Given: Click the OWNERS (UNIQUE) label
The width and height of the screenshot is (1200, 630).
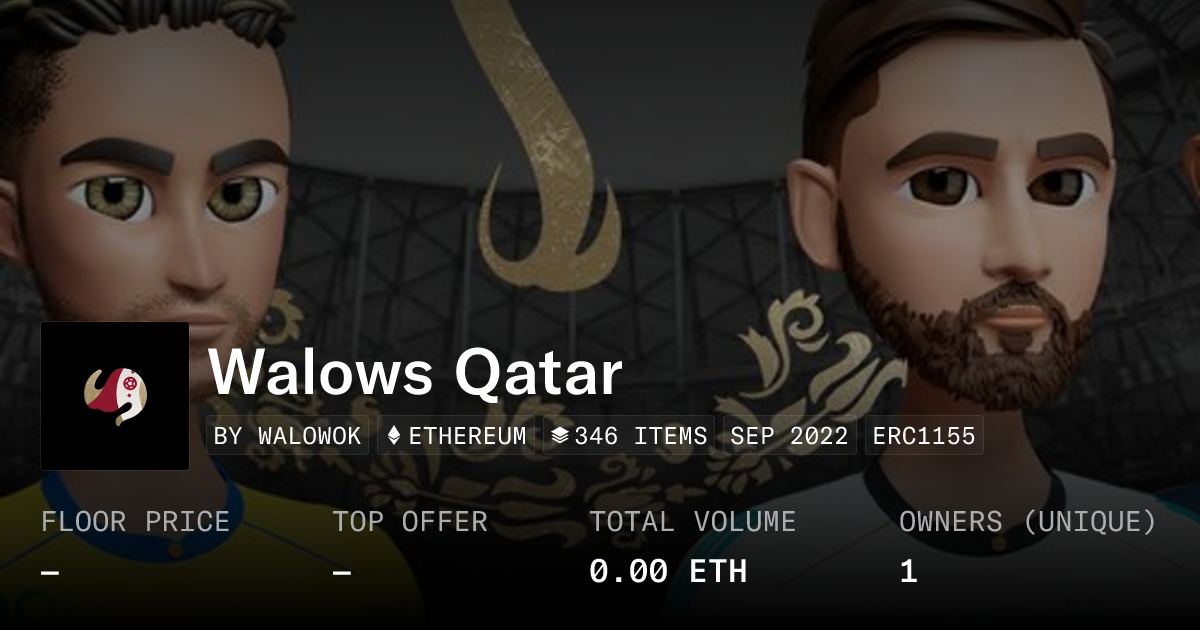Looking at the screenshot, I should (x=1028, y=521).
